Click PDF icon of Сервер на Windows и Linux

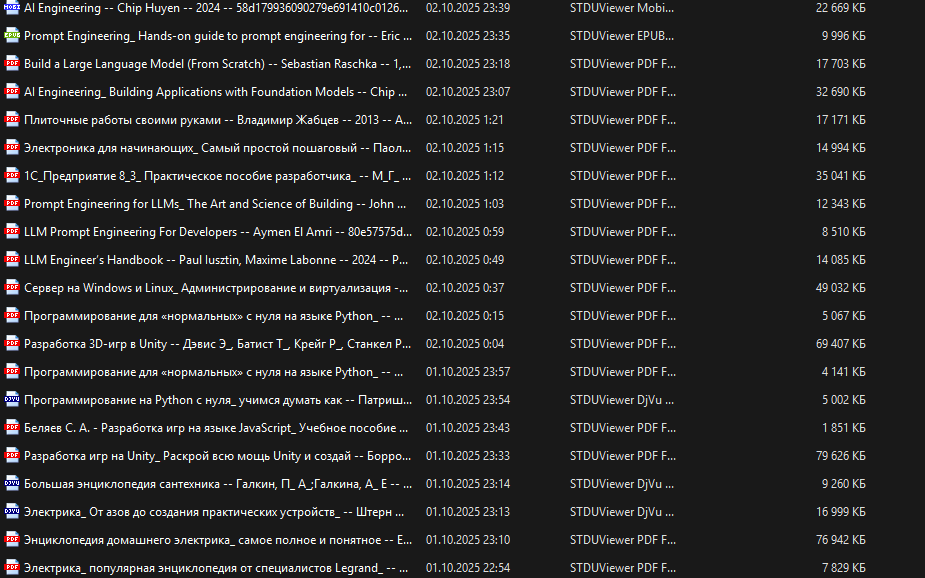[12, 288]
